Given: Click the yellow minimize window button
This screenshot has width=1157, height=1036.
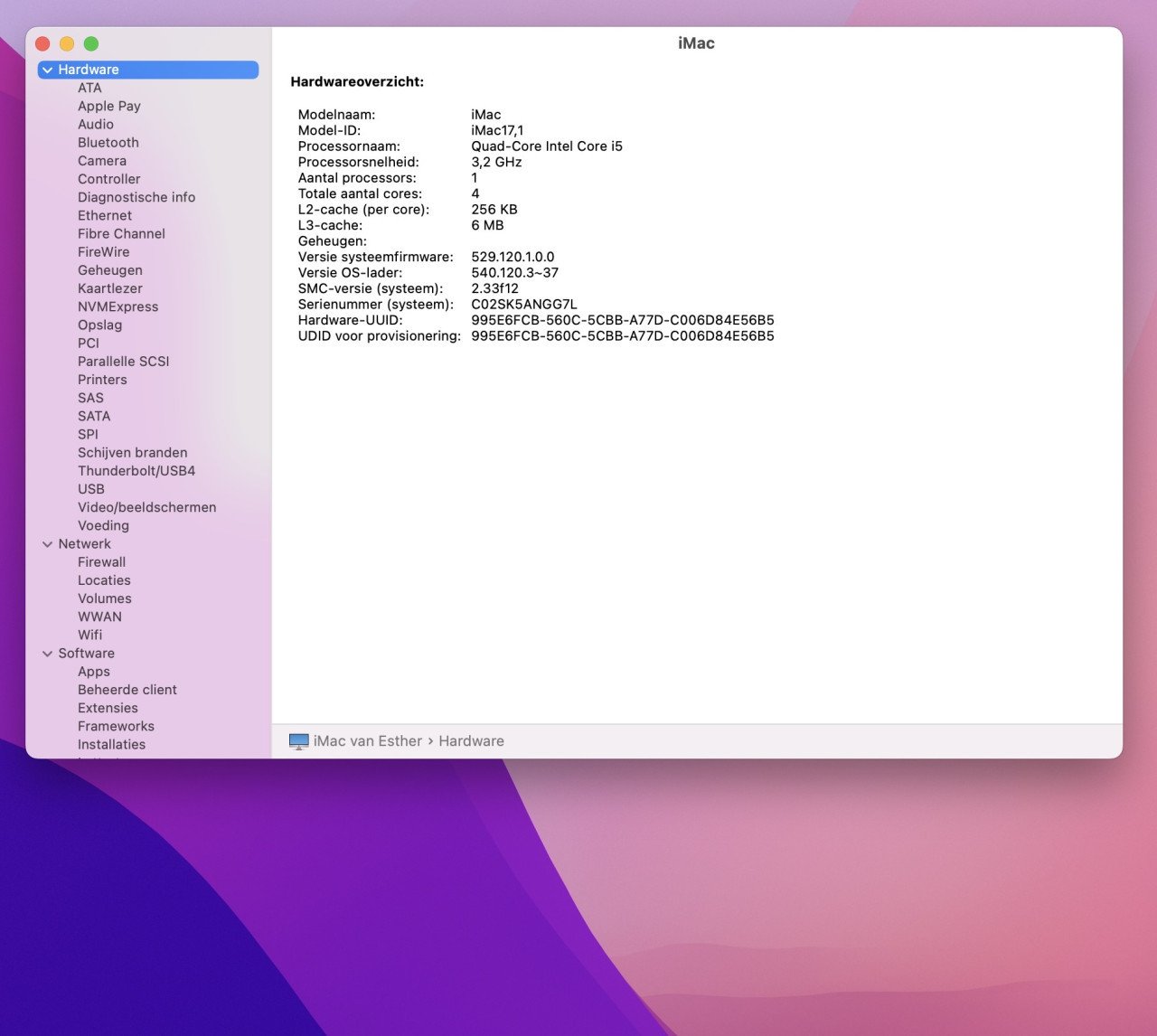Looking at the screenshot, I should click(67, 43).
